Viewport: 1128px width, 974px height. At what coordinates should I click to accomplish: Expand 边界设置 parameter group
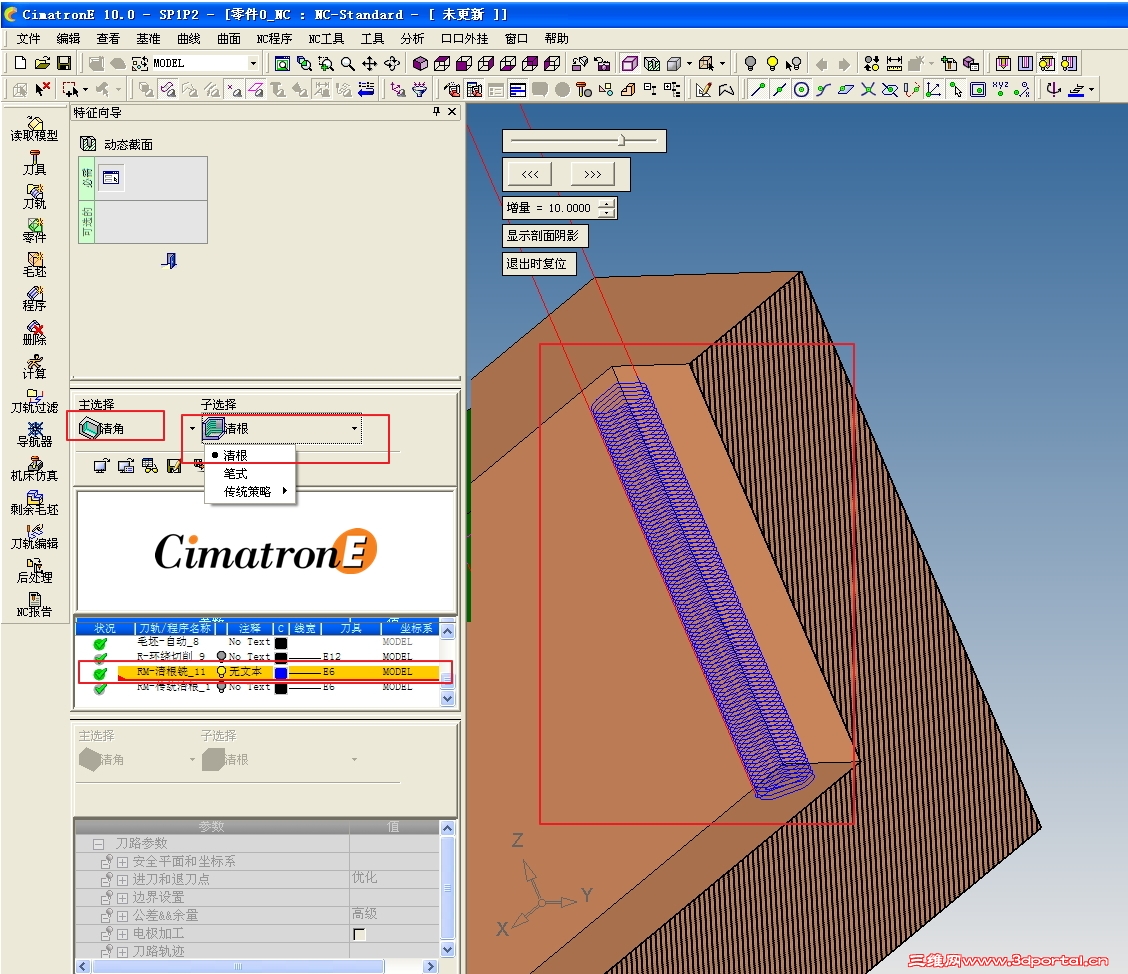click(x=122, y=898)
